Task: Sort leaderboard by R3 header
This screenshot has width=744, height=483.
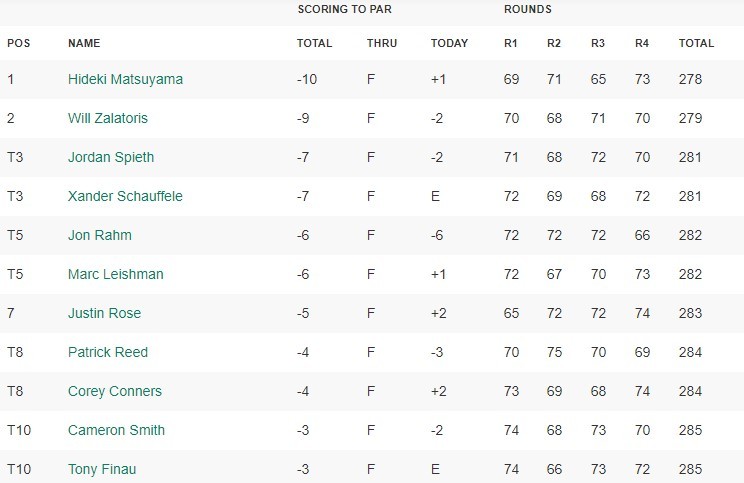Action: pyautogui.click(x=598, y=43)
